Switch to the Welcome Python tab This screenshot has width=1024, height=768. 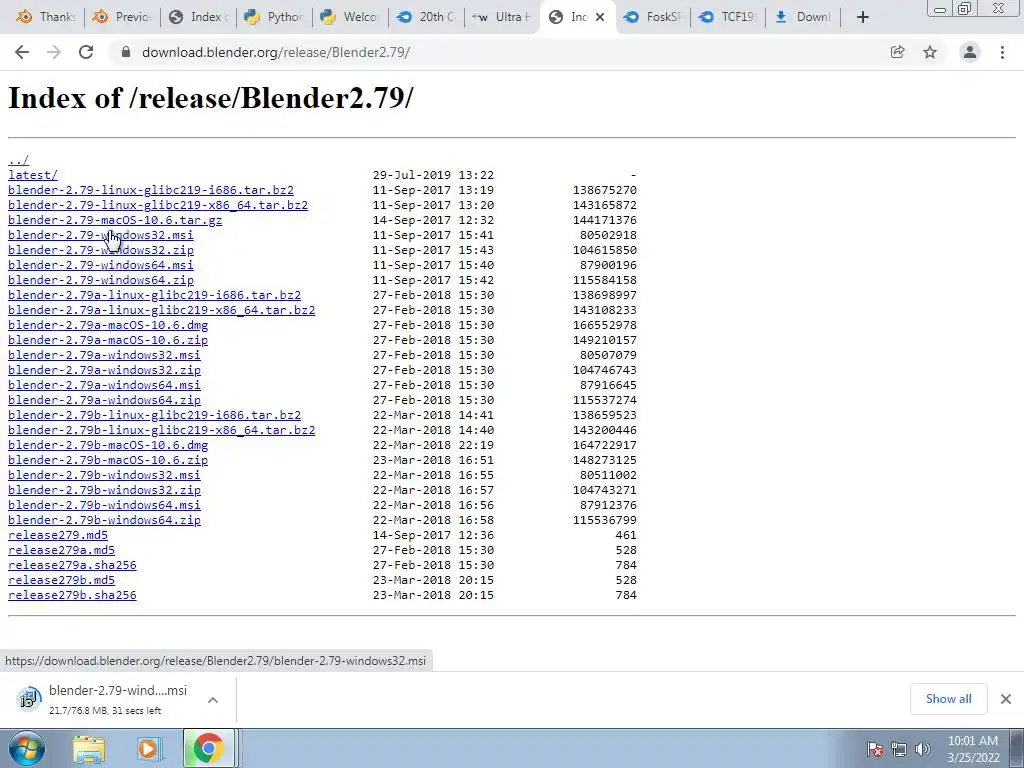tap(351, 17)
